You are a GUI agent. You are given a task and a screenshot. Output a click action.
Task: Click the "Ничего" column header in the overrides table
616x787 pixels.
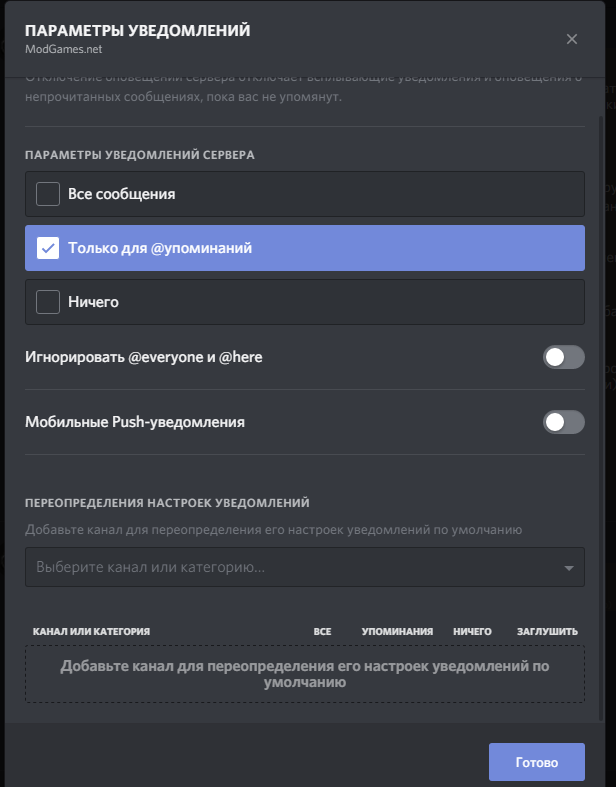click(472, 632)
